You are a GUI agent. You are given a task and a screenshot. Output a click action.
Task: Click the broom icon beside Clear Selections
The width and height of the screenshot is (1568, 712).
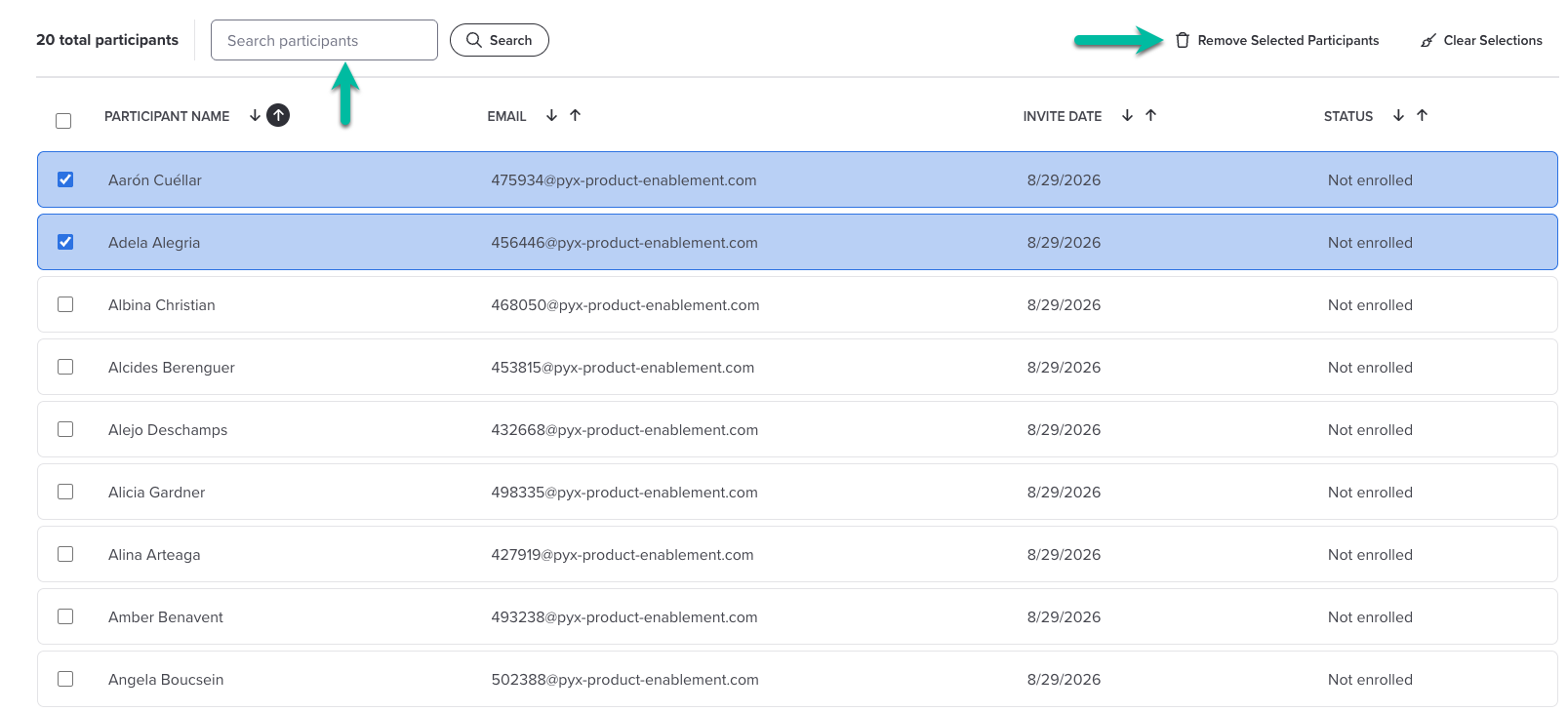click(1428, 40)
